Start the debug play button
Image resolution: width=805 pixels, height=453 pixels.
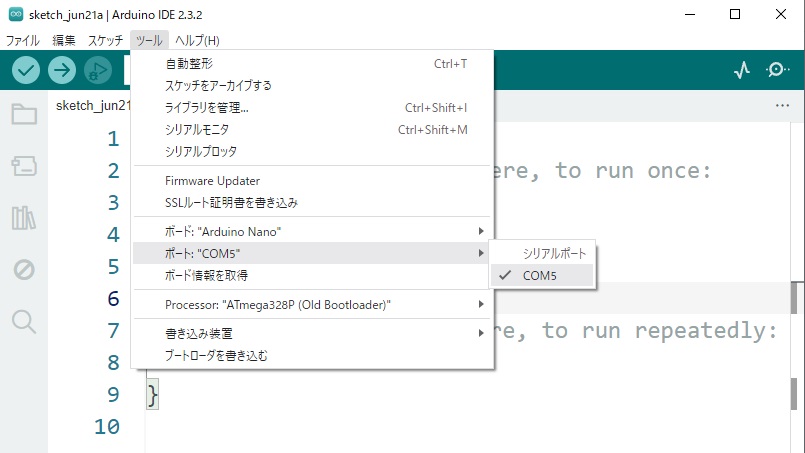(98, 70)
